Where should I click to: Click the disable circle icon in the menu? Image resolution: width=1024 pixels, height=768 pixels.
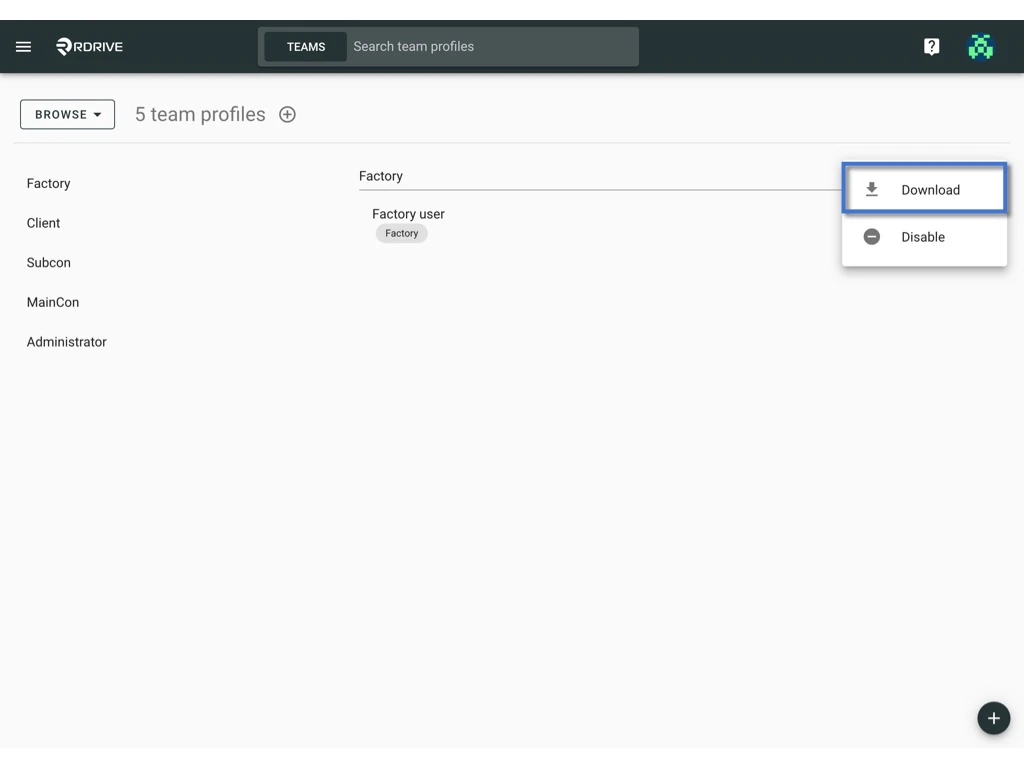871,237
